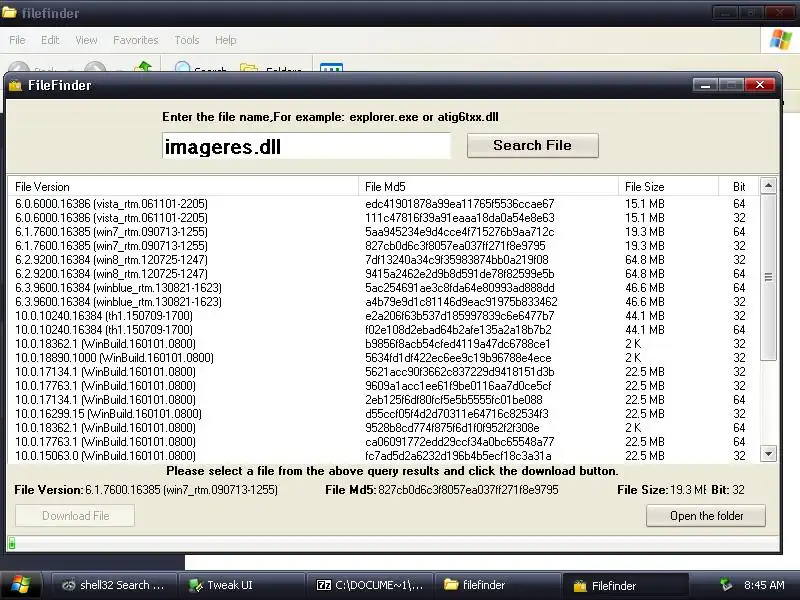800x600 pixels.
Task: Sort by the File Md5 column header
Action: coord(488,187)
